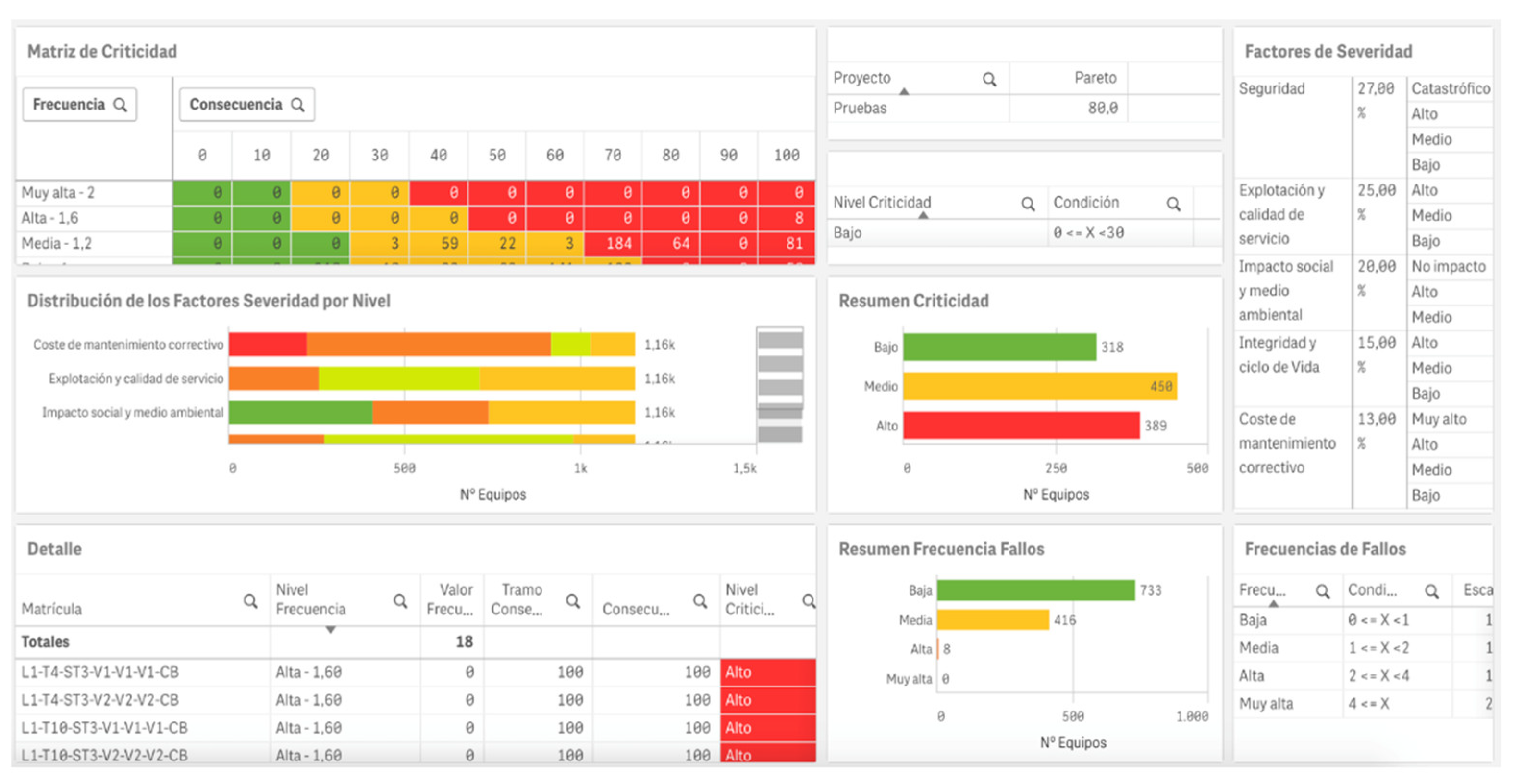The height and width of the screenshot is (784, 1513).
Task: Select row L1-T4-ST3-V1-V1-V1-CB
Action: pos(100,673)
